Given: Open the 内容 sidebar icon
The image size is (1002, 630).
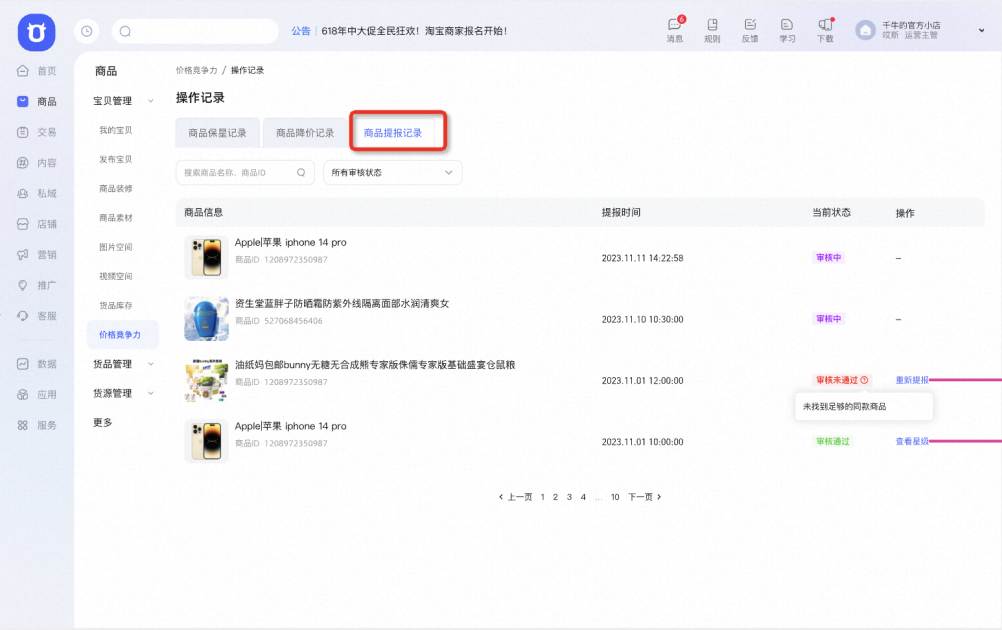Looking at the screenshot, I should coord(22,163).
